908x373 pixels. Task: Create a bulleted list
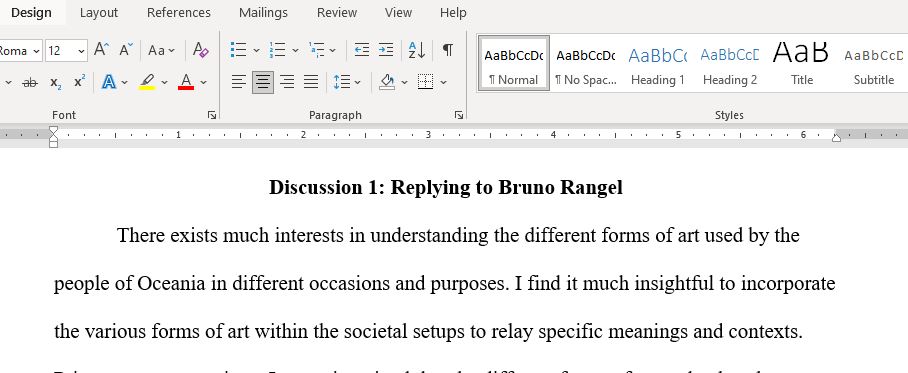[238, 50]
